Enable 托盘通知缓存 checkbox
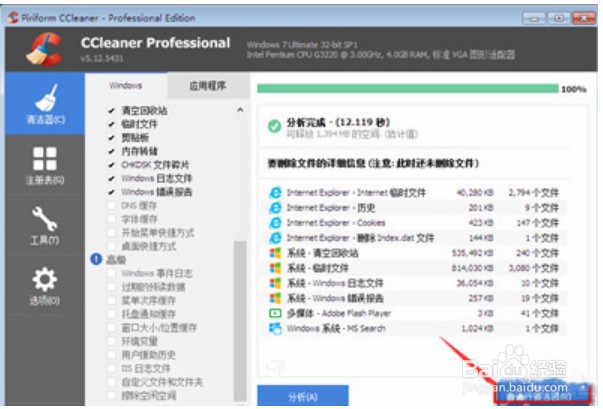 click(x=111, y=314)
